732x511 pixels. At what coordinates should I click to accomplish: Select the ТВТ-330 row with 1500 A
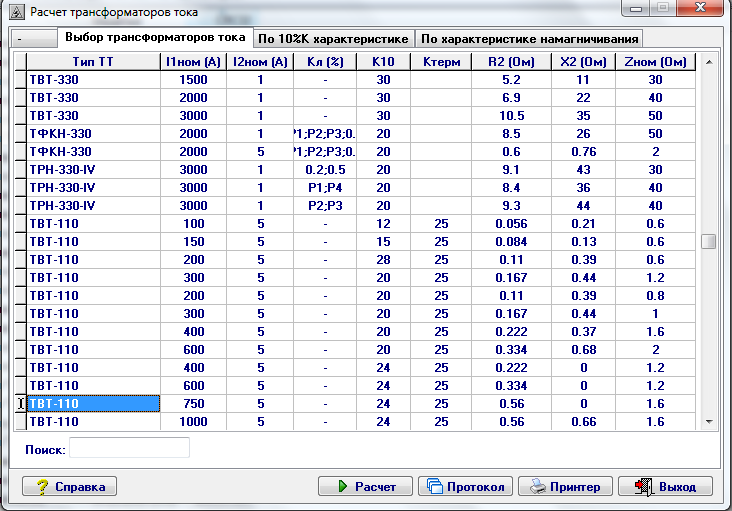tap(355, 80)
